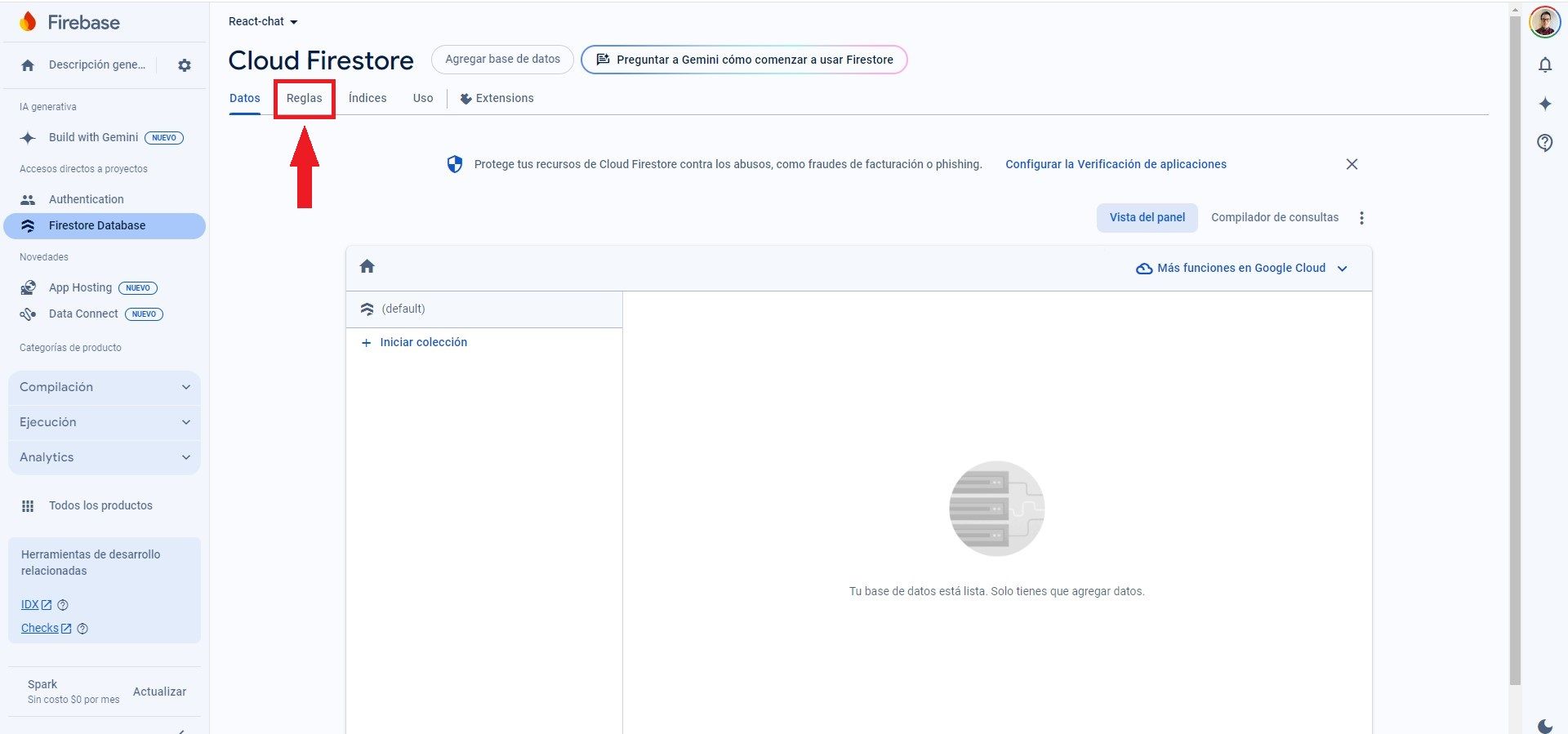The width and height of the screenshot is (1568, 734).
Task: Click the home icon beside Descripción general
Action: pyautogui.click(x=28, y=65)
